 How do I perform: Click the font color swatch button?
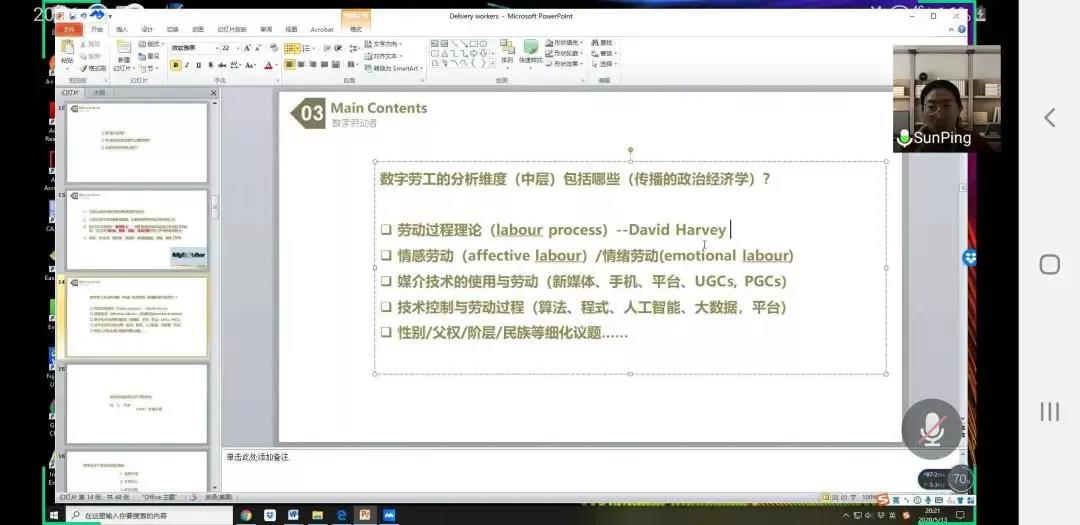268,65
